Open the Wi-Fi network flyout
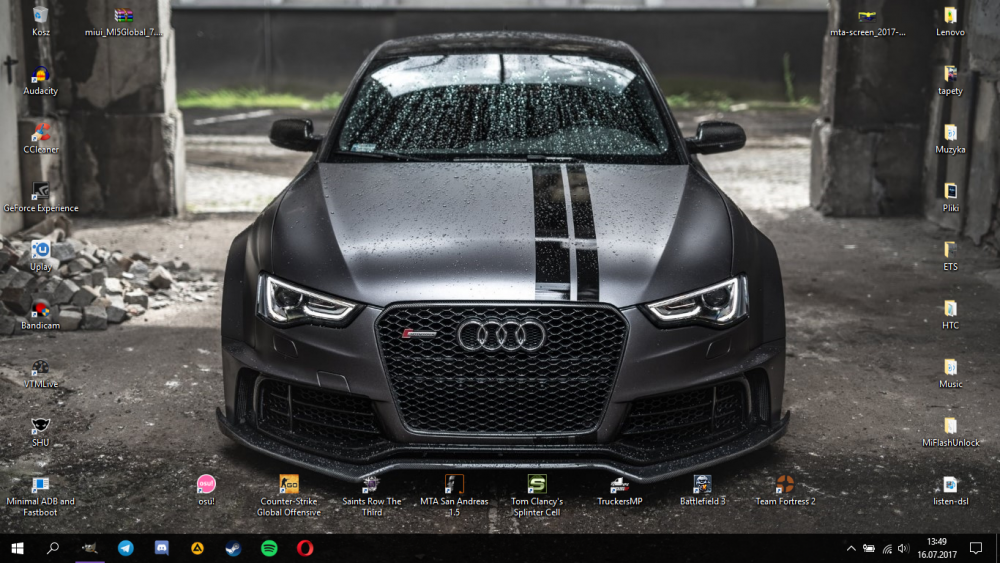 point(886,548)
